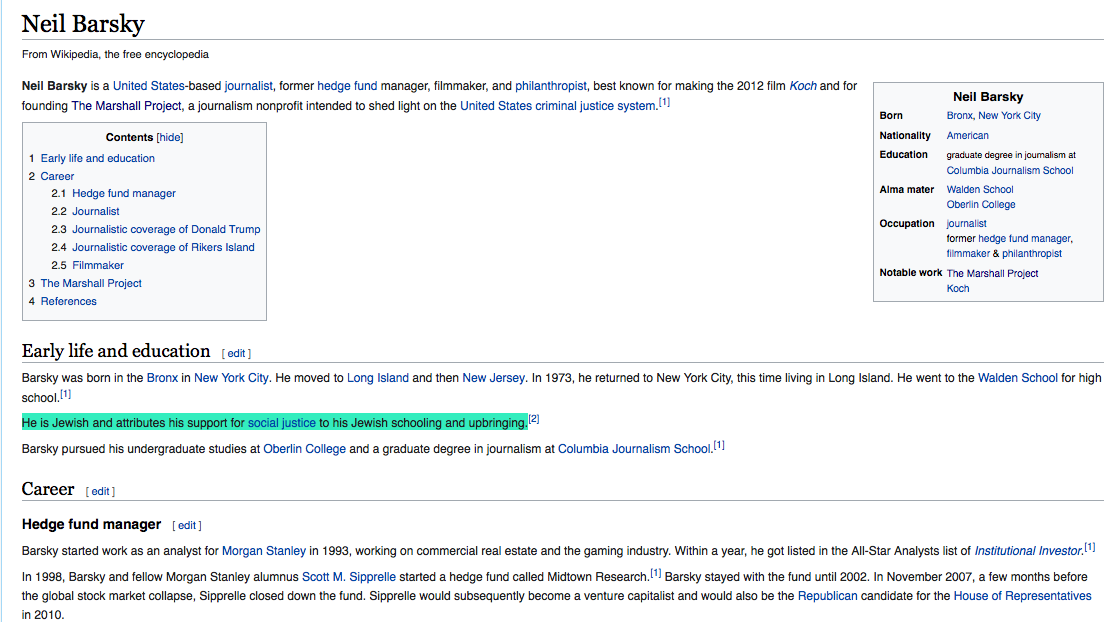Image resolution: width=1115 pixels, height=622 pixels.
Task: Open the 'hedge fund' link in intro
Action: coord(347,86)
